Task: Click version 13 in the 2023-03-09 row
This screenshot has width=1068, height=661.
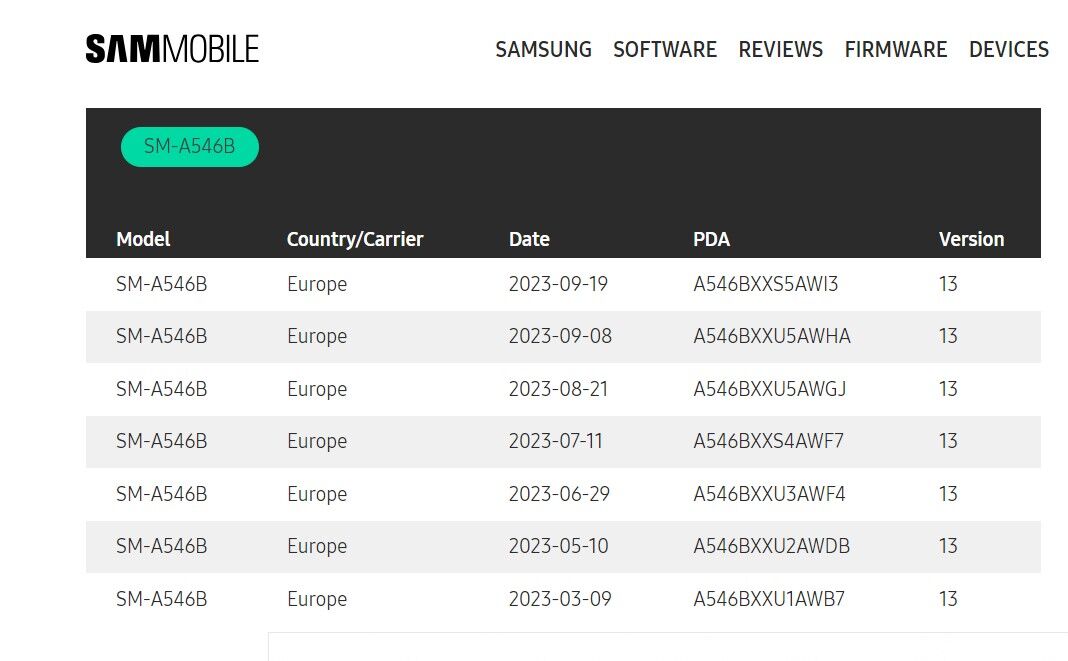Action: 948,599
